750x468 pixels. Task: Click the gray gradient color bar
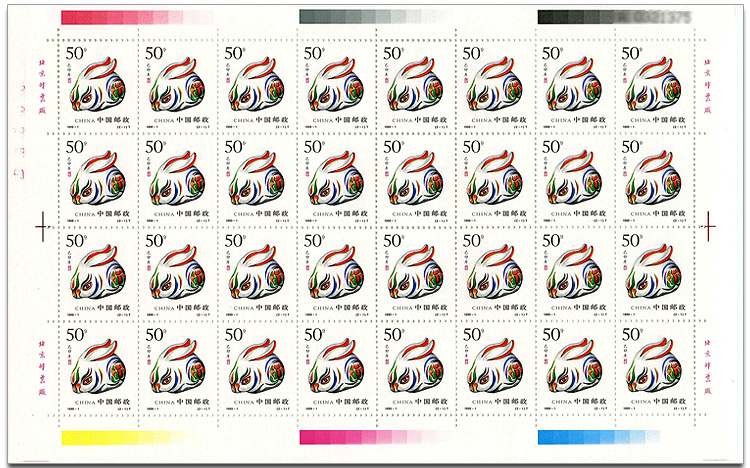374,17
